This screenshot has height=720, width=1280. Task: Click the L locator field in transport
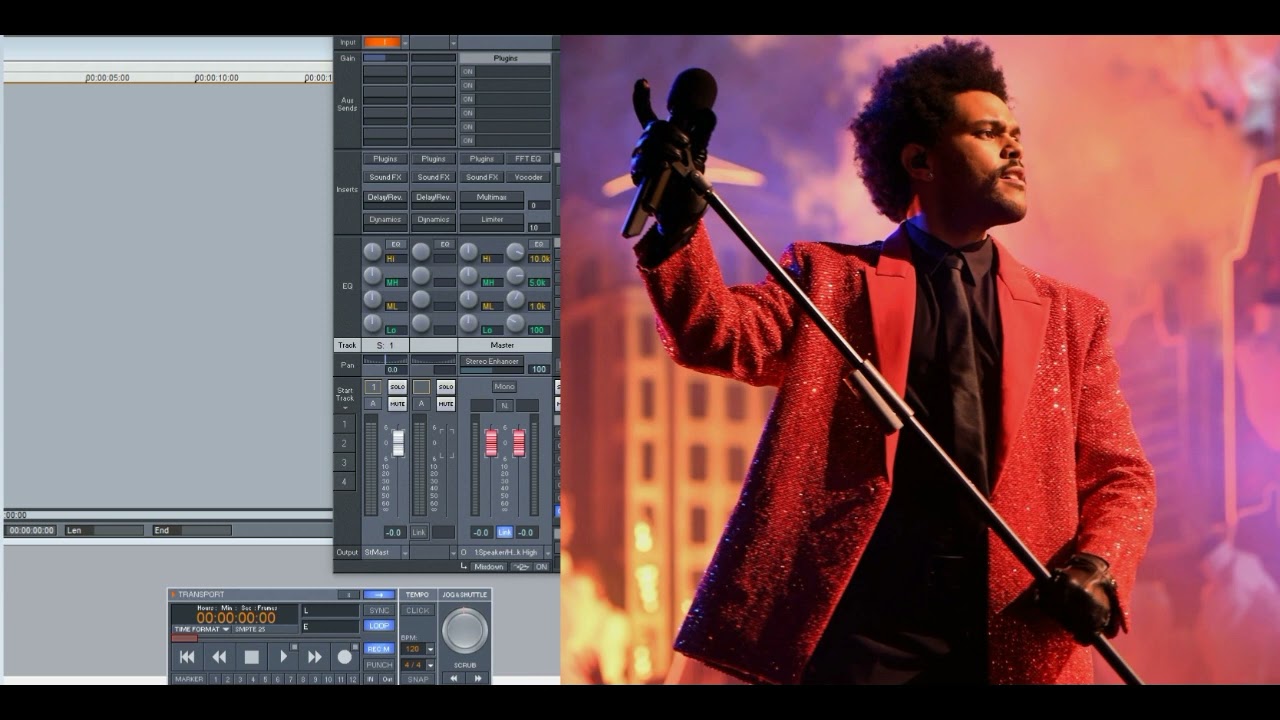tap(330, 610)
